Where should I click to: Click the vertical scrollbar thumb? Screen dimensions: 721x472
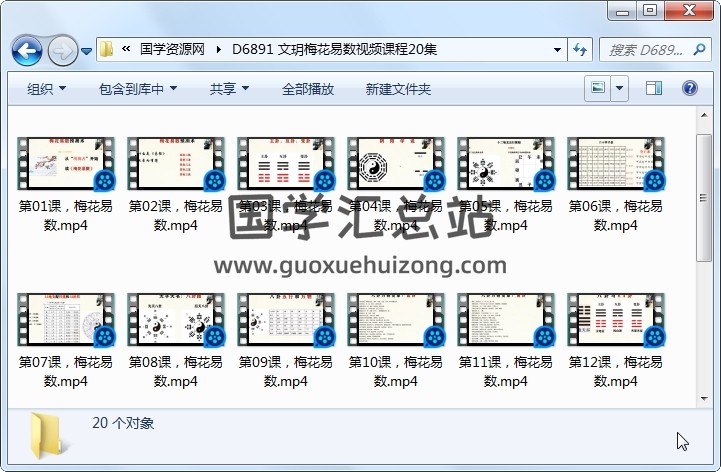(x=704, y=198)
